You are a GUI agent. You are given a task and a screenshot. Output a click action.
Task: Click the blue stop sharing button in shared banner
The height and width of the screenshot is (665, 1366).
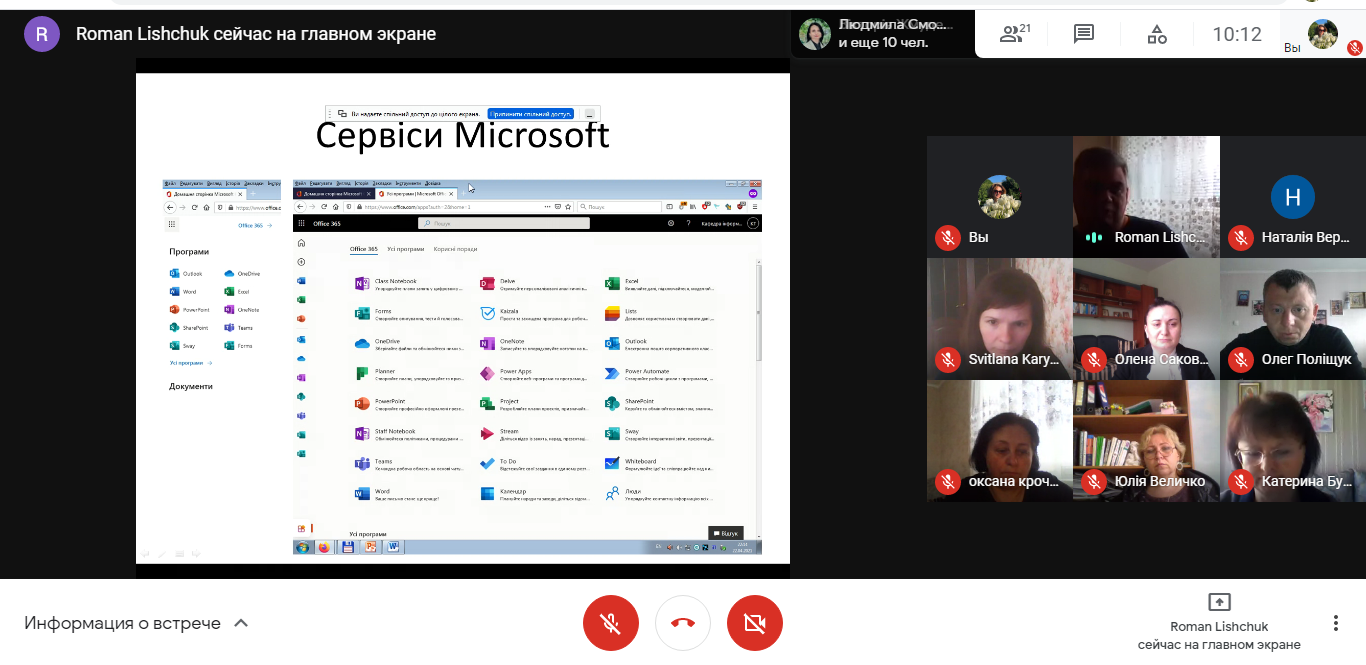pos(531,114)
